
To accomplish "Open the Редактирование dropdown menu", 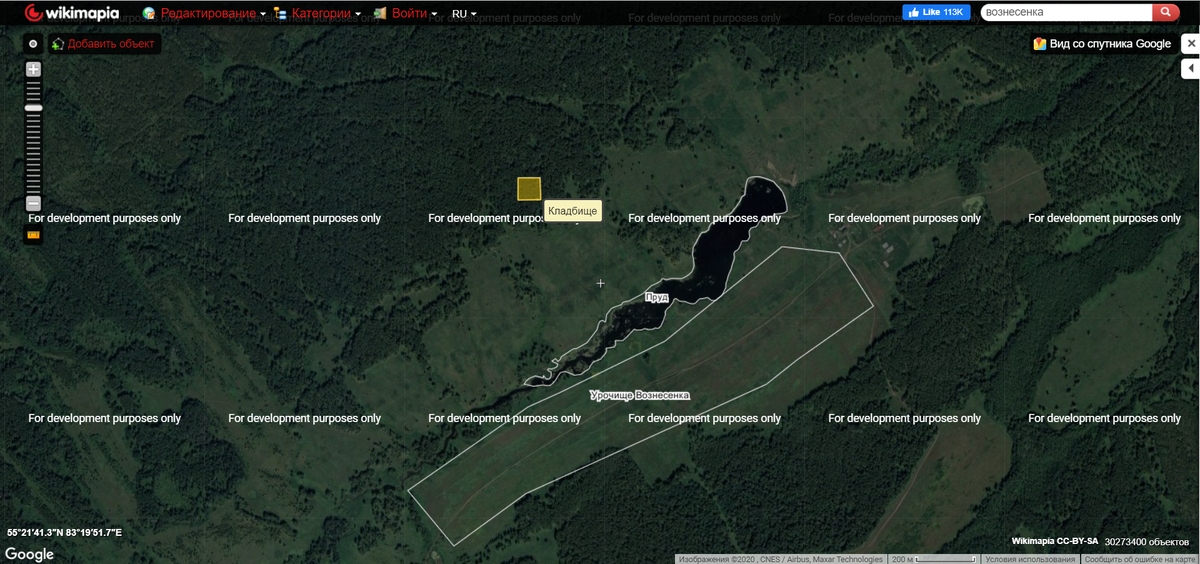I will coord(213,14).
